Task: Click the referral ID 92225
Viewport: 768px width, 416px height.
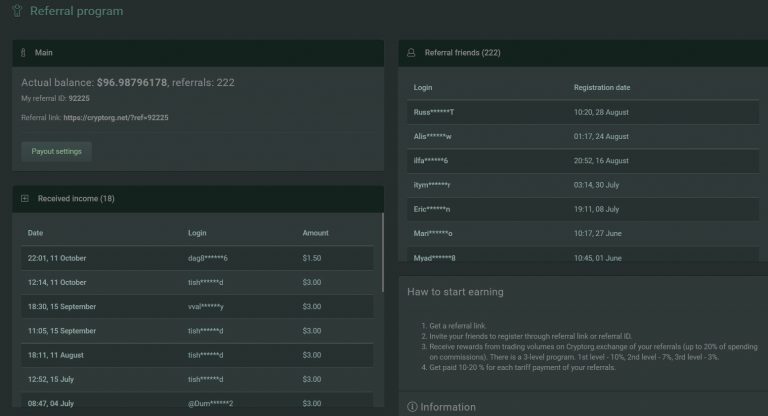Action: point(79,98)
